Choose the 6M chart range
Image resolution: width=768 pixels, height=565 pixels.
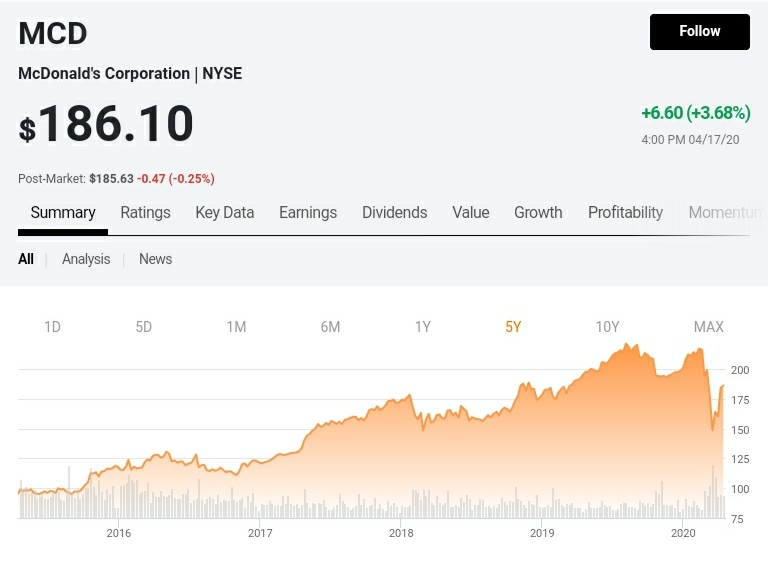click(330, 327)
